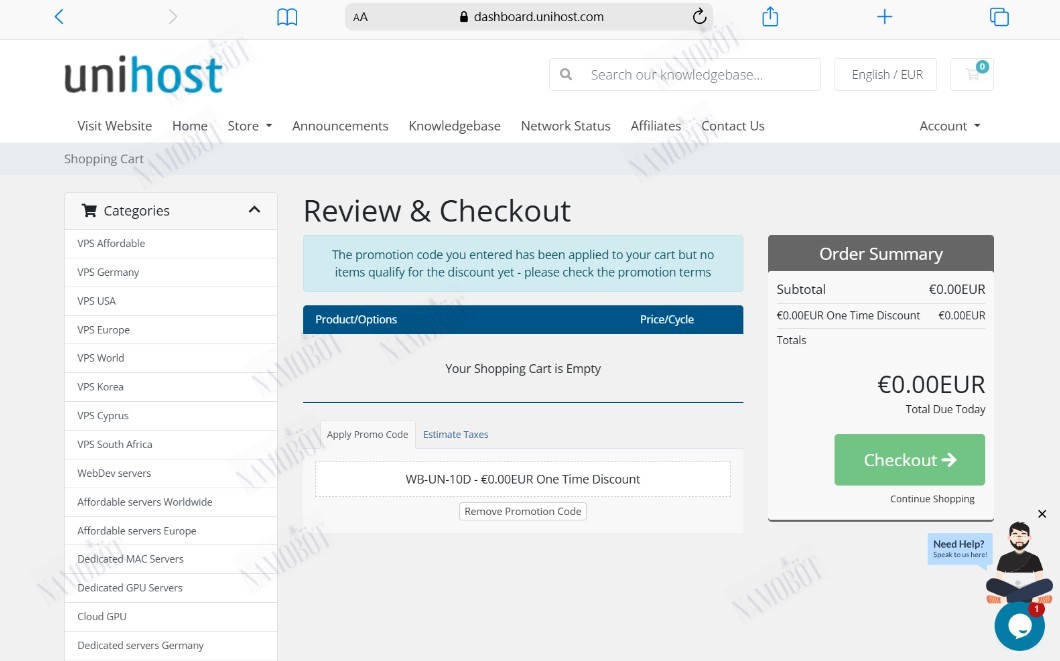Select VPS South Africa category
This screenshot has height=661, width=1060.
click(x=171, y=444)
